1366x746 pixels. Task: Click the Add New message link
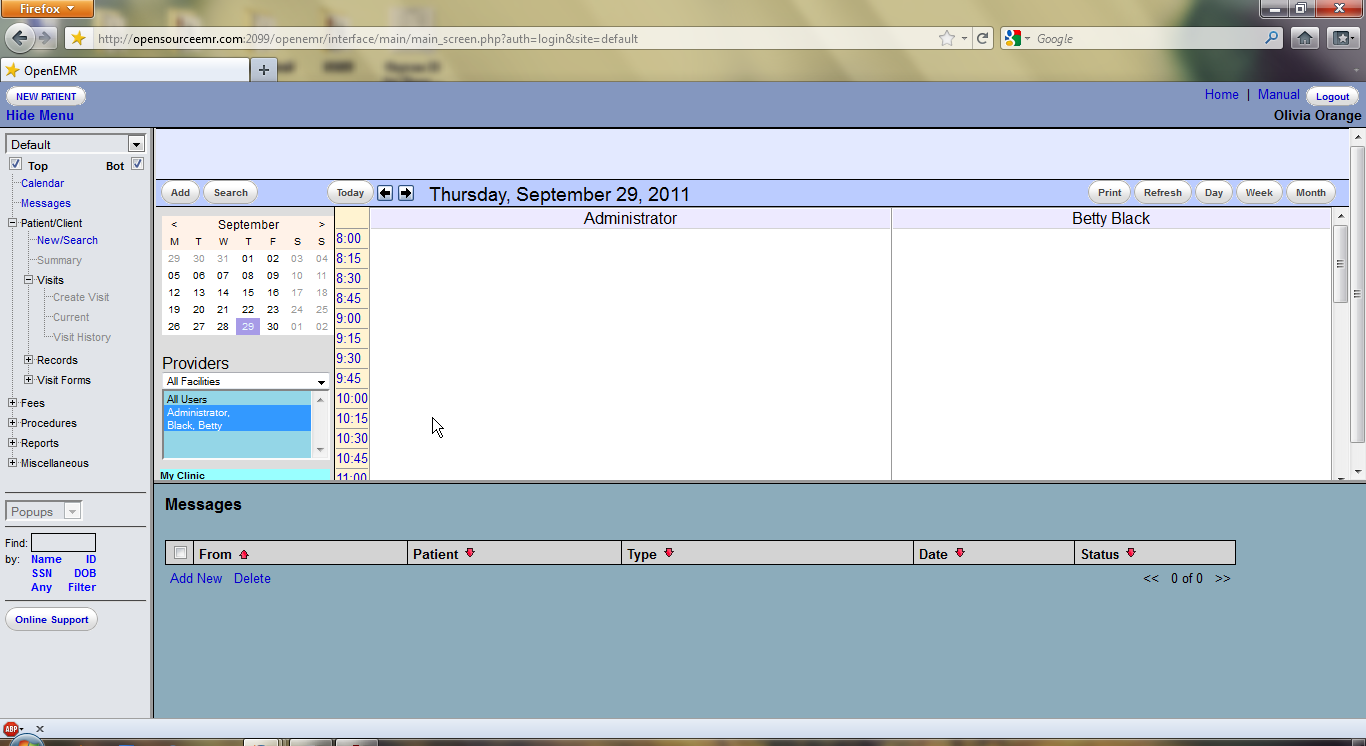pyautogui.click(x=196, y=578)
